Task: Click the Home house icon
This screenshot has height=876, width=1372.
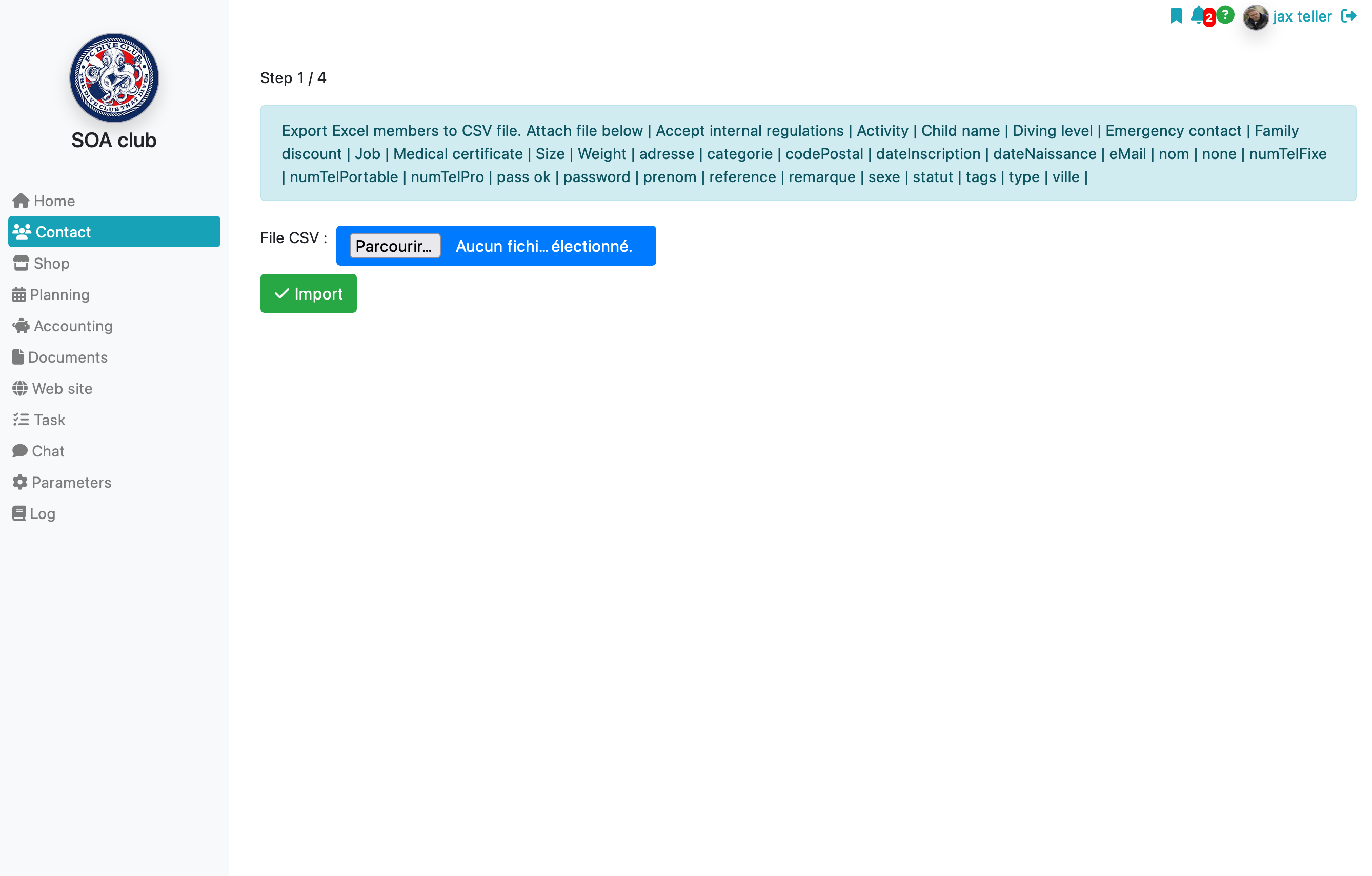Action: click(x=21, y=201)
